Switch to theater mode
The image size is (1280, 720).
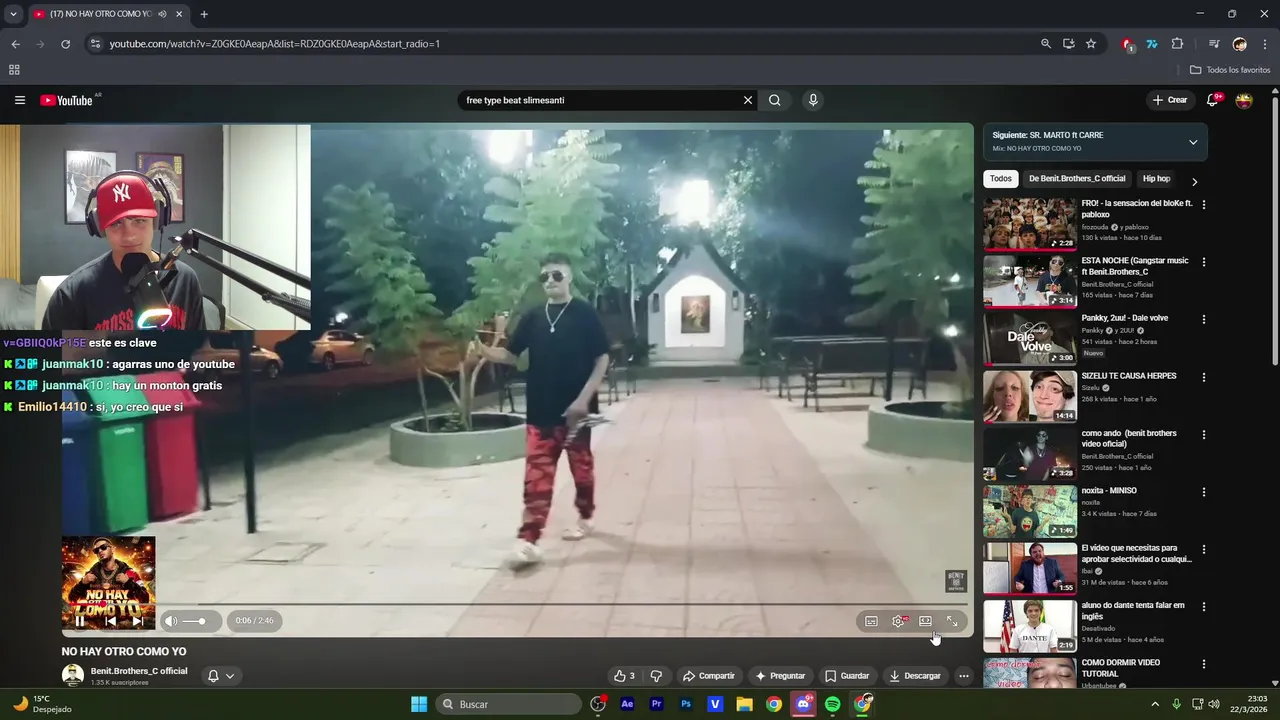(925, 621)
